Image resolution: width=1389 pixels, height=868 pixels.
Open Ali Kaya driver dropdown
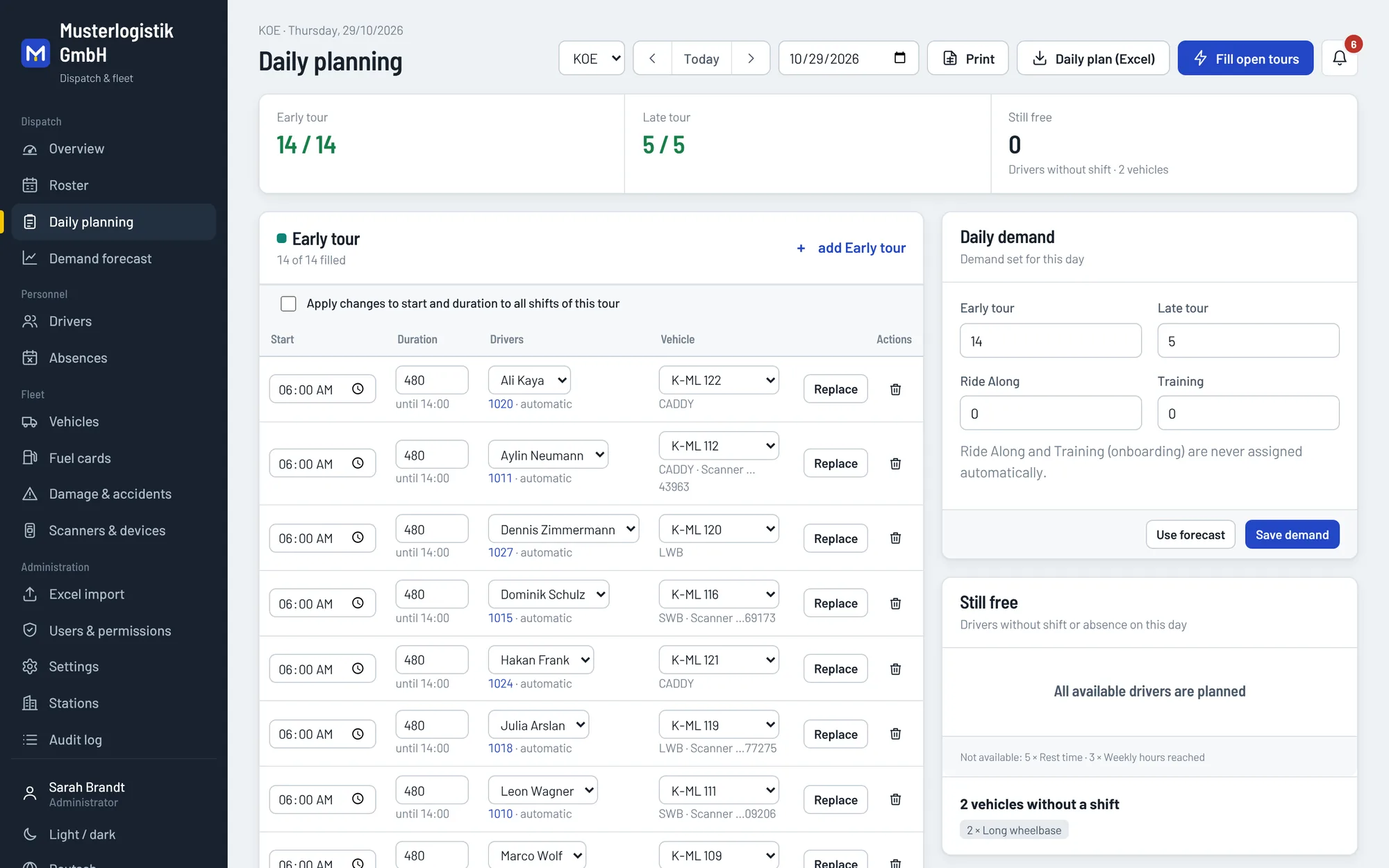click(529, 380)
